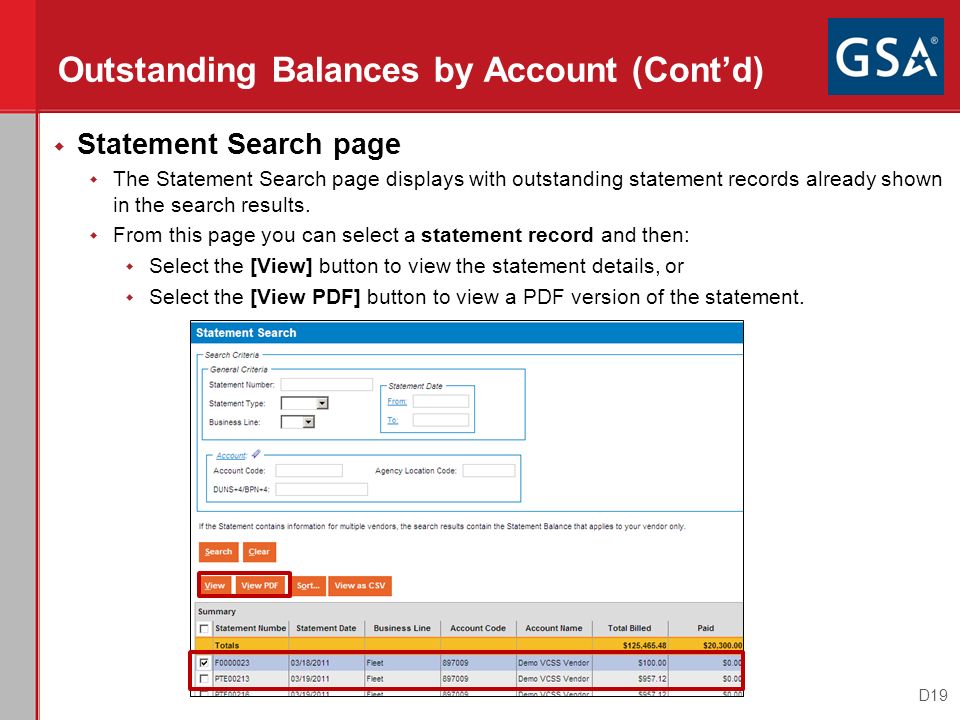Focus the Statement Number field
This screenshot has height=720, width=960.
coord(326,384)
